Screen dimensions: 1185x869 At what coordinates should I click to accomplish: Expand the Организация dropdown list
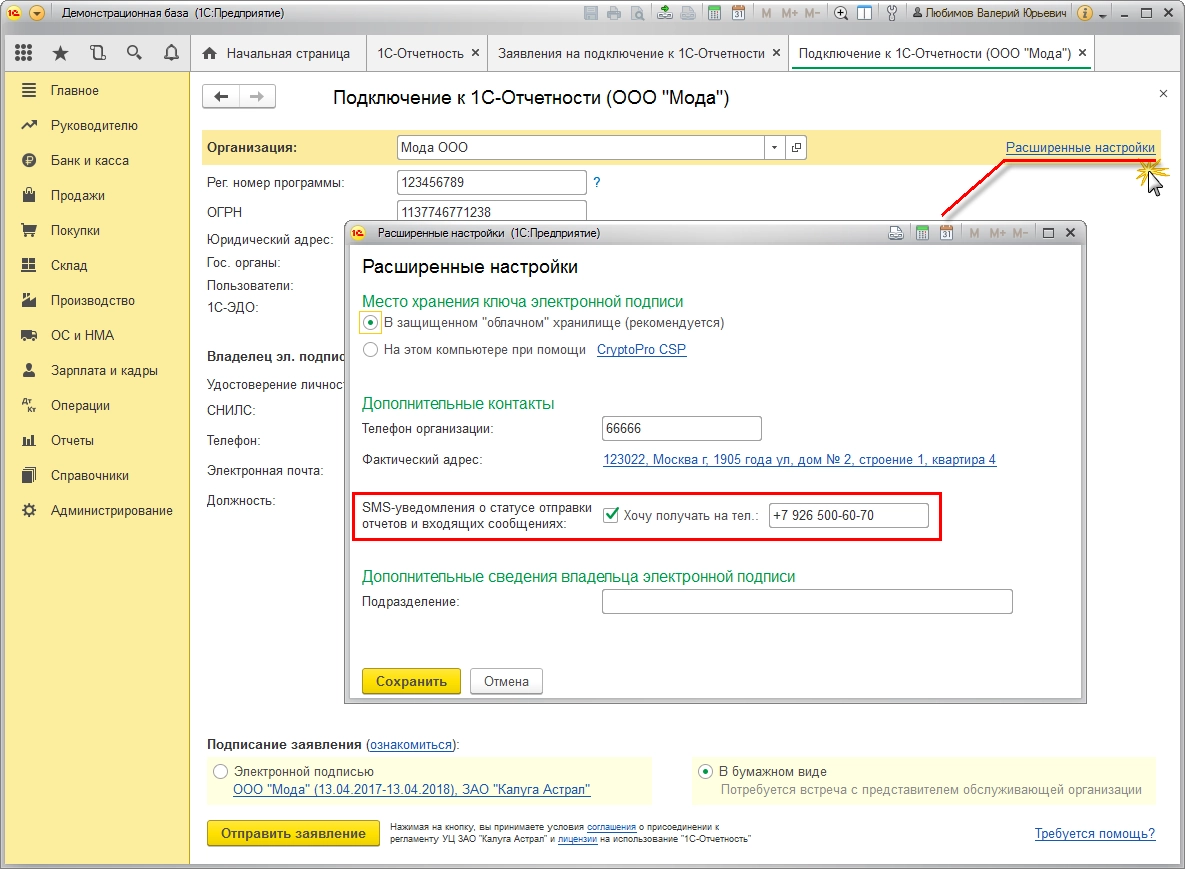point(774,148)
